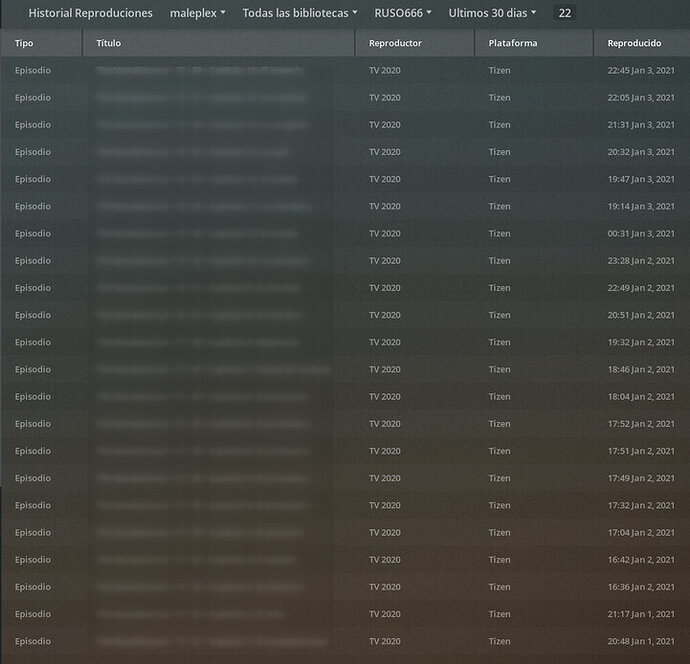Click TV 2020 in the 22:45 Jan 3 row
The height and width of the screenshot is (664, 690).
(x=385, y=70)
